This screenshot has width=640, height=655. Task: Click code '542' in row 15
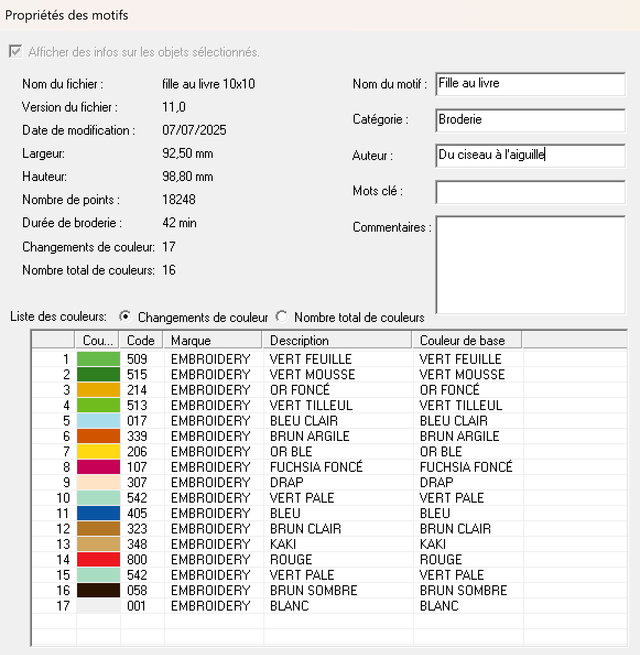pos(137,575)
